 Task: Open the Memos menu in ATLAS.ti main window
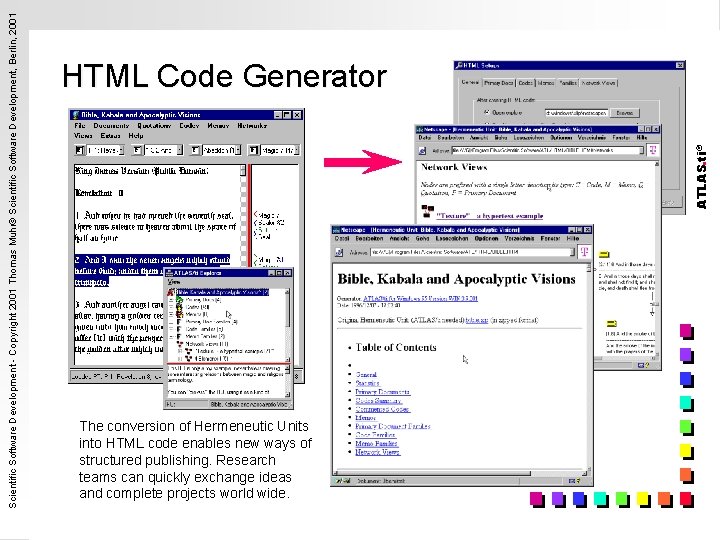218,126
